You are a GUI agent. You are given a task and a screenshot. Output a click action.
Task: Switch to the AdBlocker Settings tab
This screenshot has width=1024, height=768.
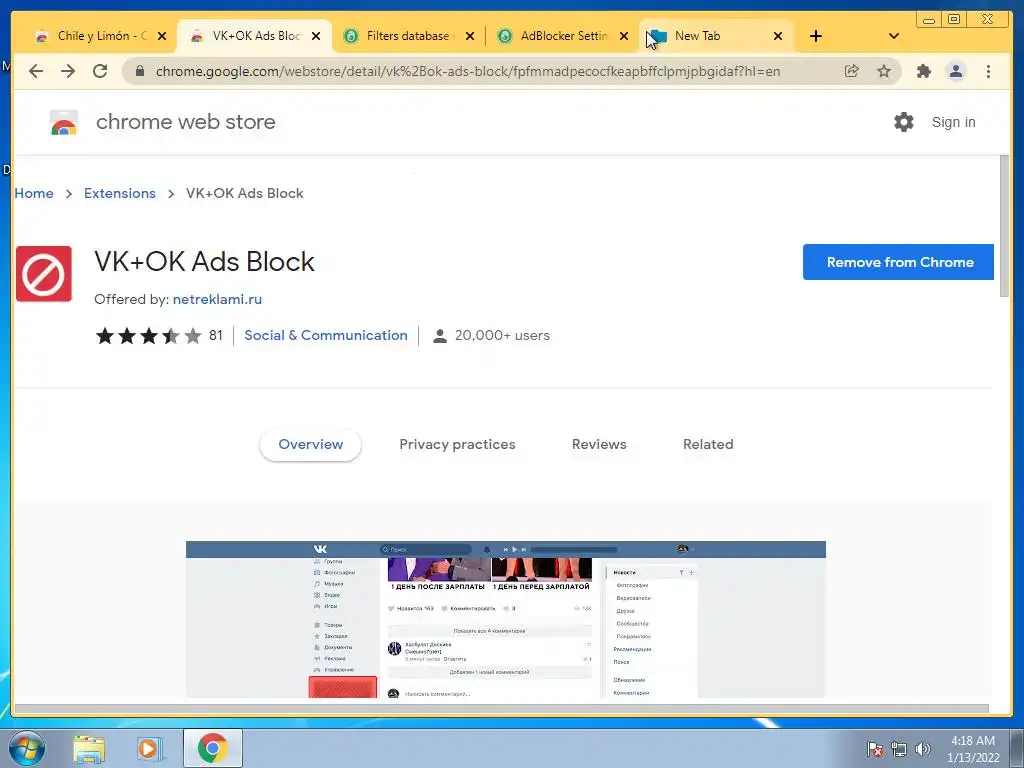(x=562, y=36)
